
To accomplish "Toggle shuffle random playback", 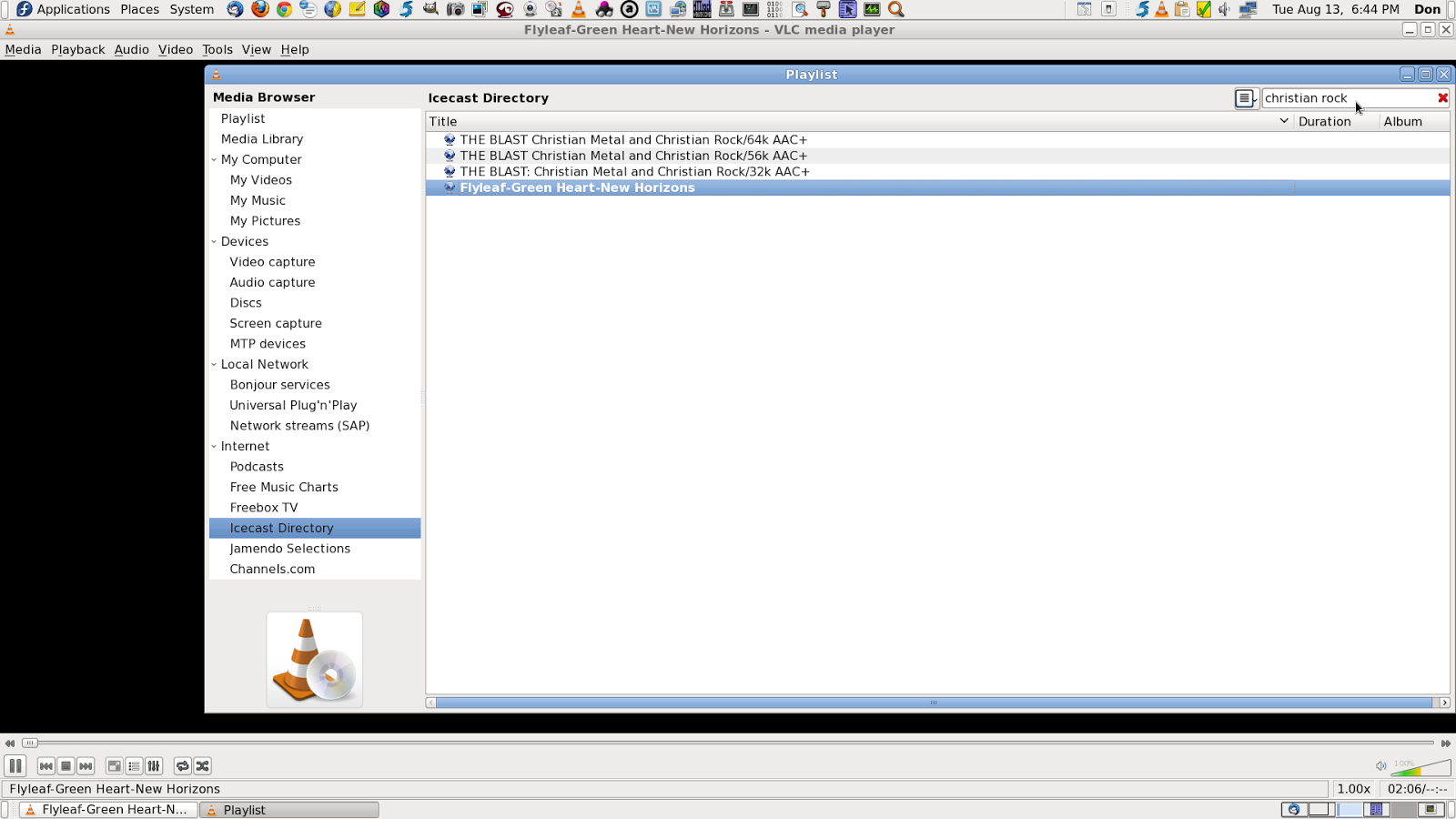I will [x=202, y=766].
